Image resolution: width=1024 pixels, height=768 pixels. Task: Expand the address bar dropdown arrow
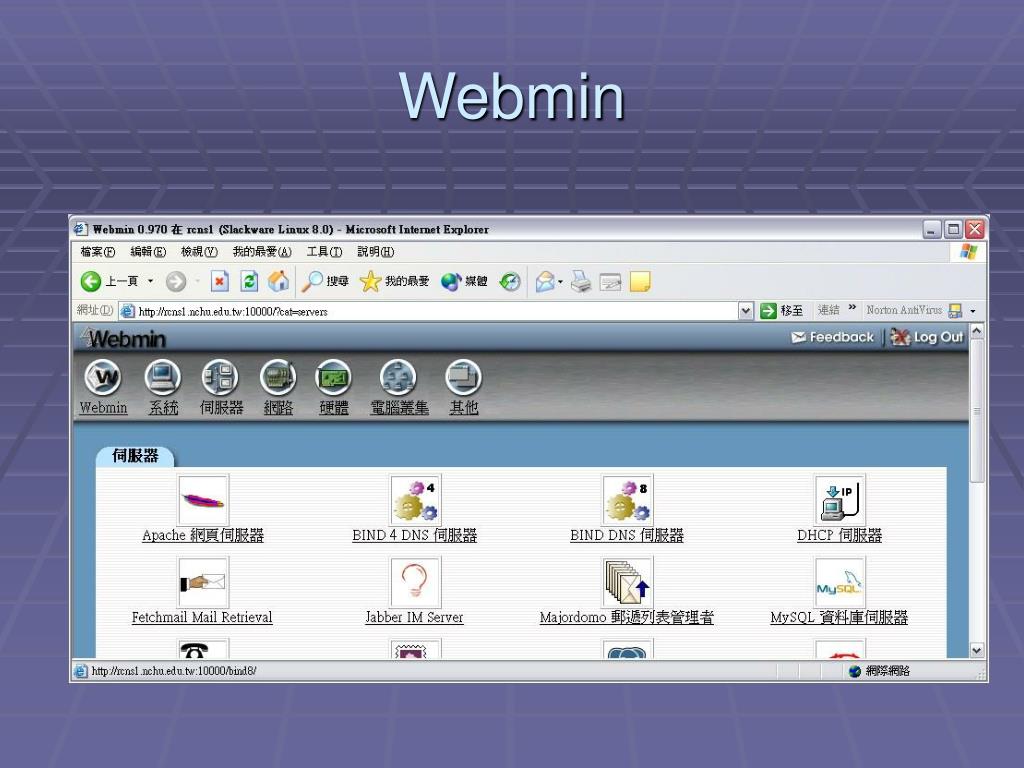[x=746, y=312]
